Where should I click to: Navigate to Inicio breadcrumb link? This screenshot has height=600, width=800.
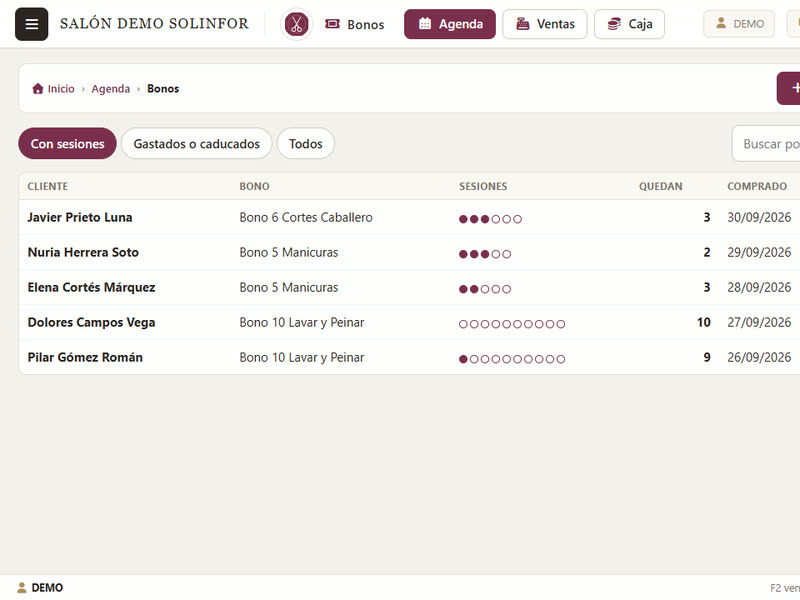pyautogui.click(x=61, y=89)
